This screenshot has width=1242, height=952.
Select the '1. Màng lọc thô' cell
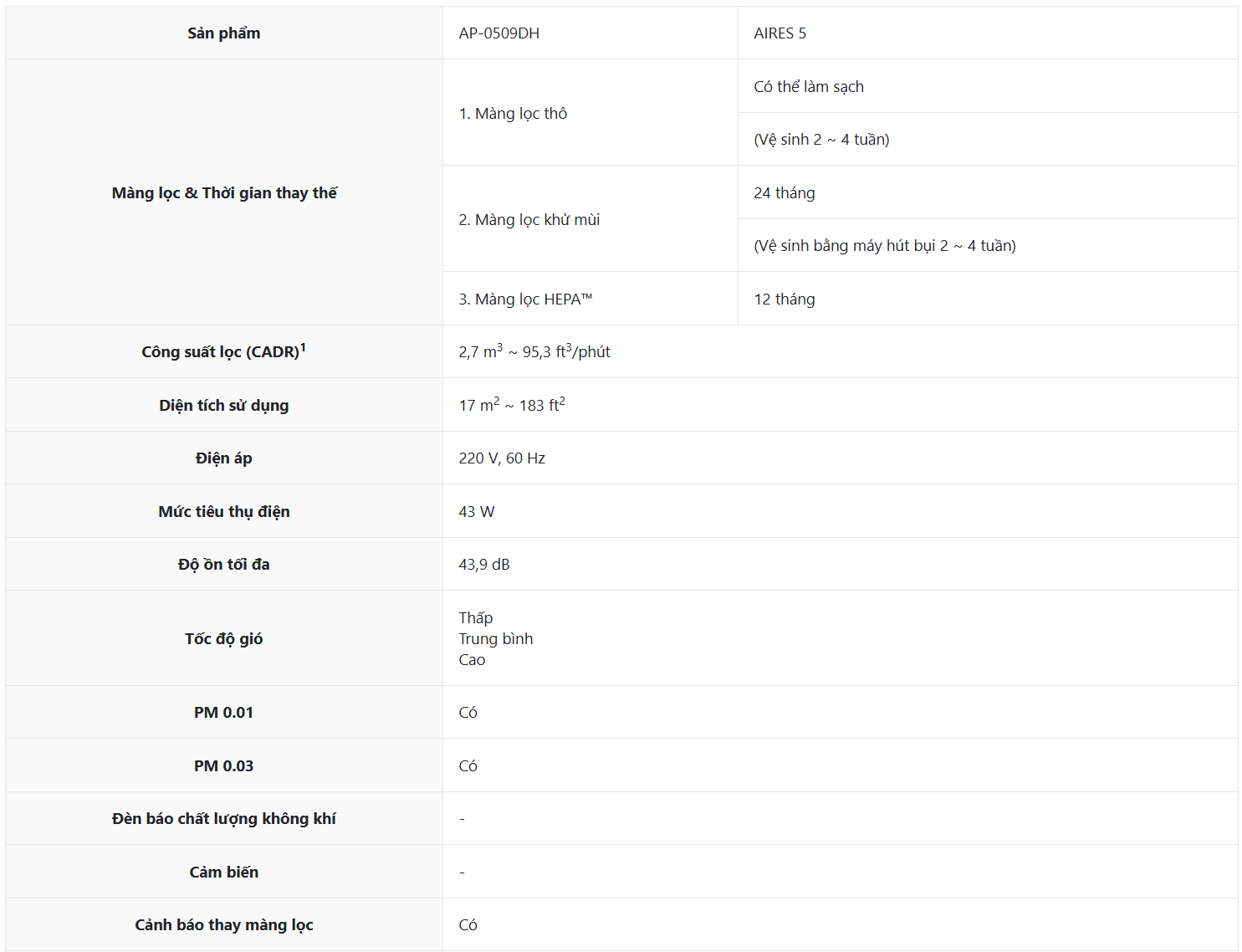pos(512,114)
